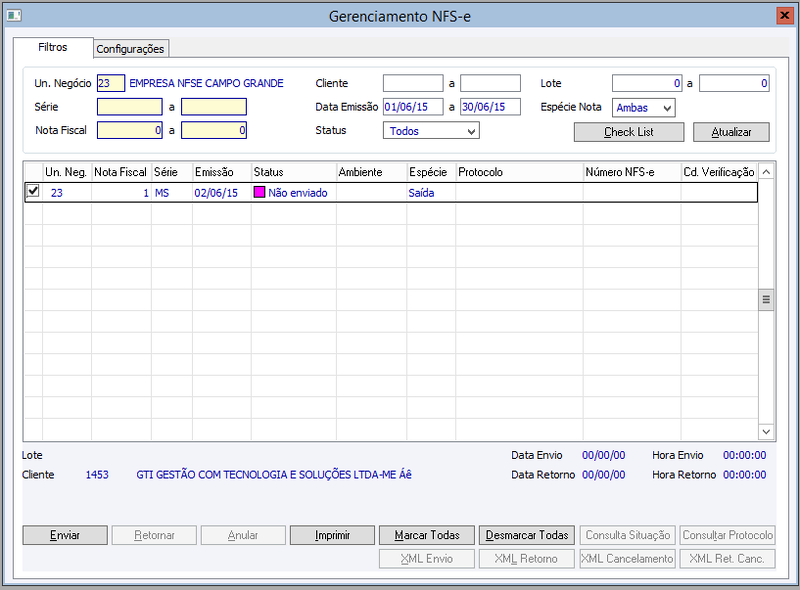
Task: Open the Status dropdown showing Todos
Action: click(431, 131)
